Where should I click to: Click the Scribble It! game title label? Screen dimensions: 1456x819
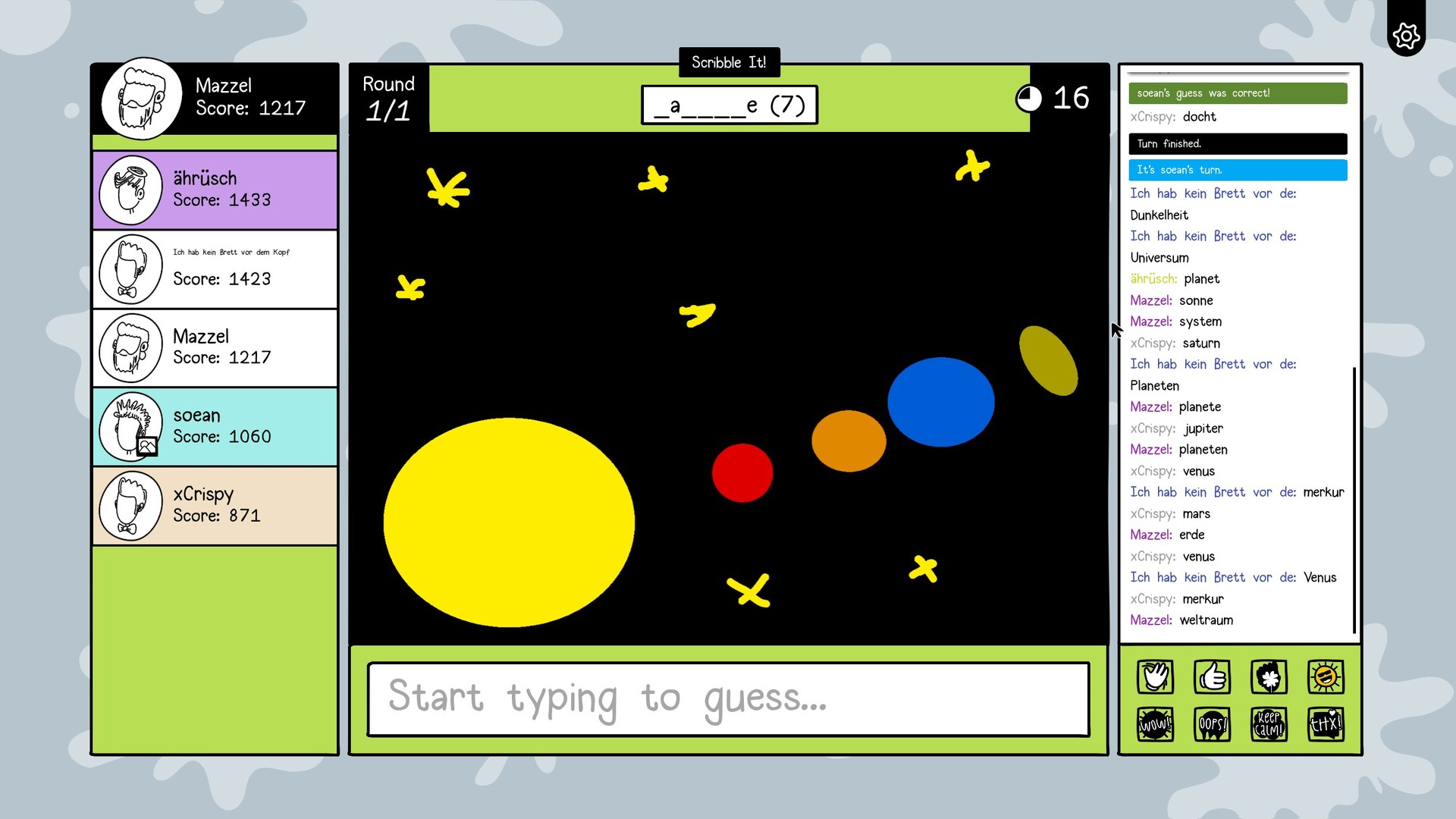click(x=729, y=62)
